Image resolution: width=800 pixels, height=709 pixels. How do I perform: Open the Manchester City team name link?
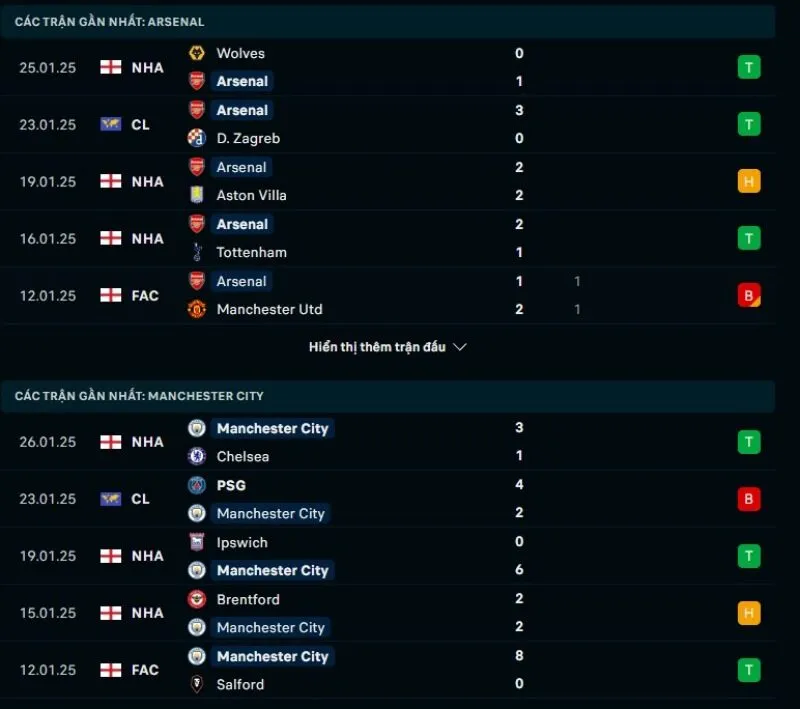point(273,428)
